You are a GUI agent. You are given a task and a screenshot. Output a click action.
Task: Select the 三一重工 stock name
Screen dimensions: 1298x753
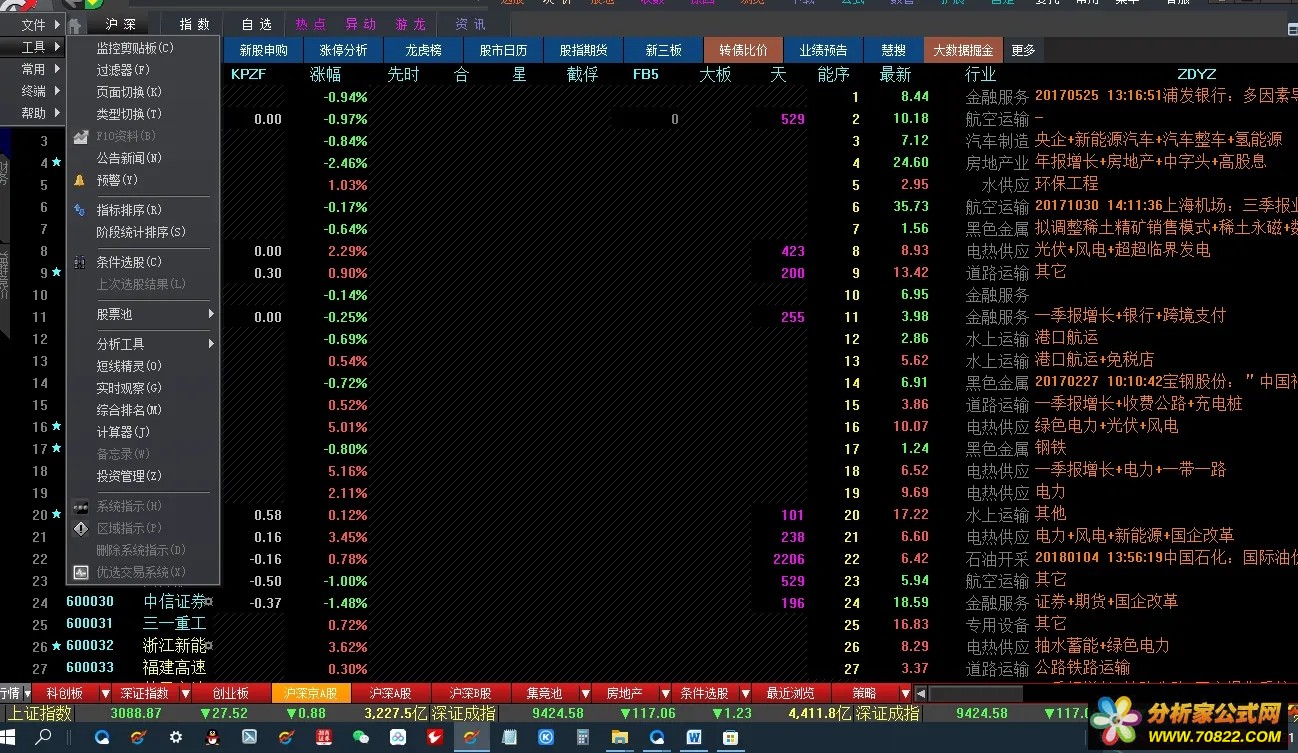(x=174, y=624)
